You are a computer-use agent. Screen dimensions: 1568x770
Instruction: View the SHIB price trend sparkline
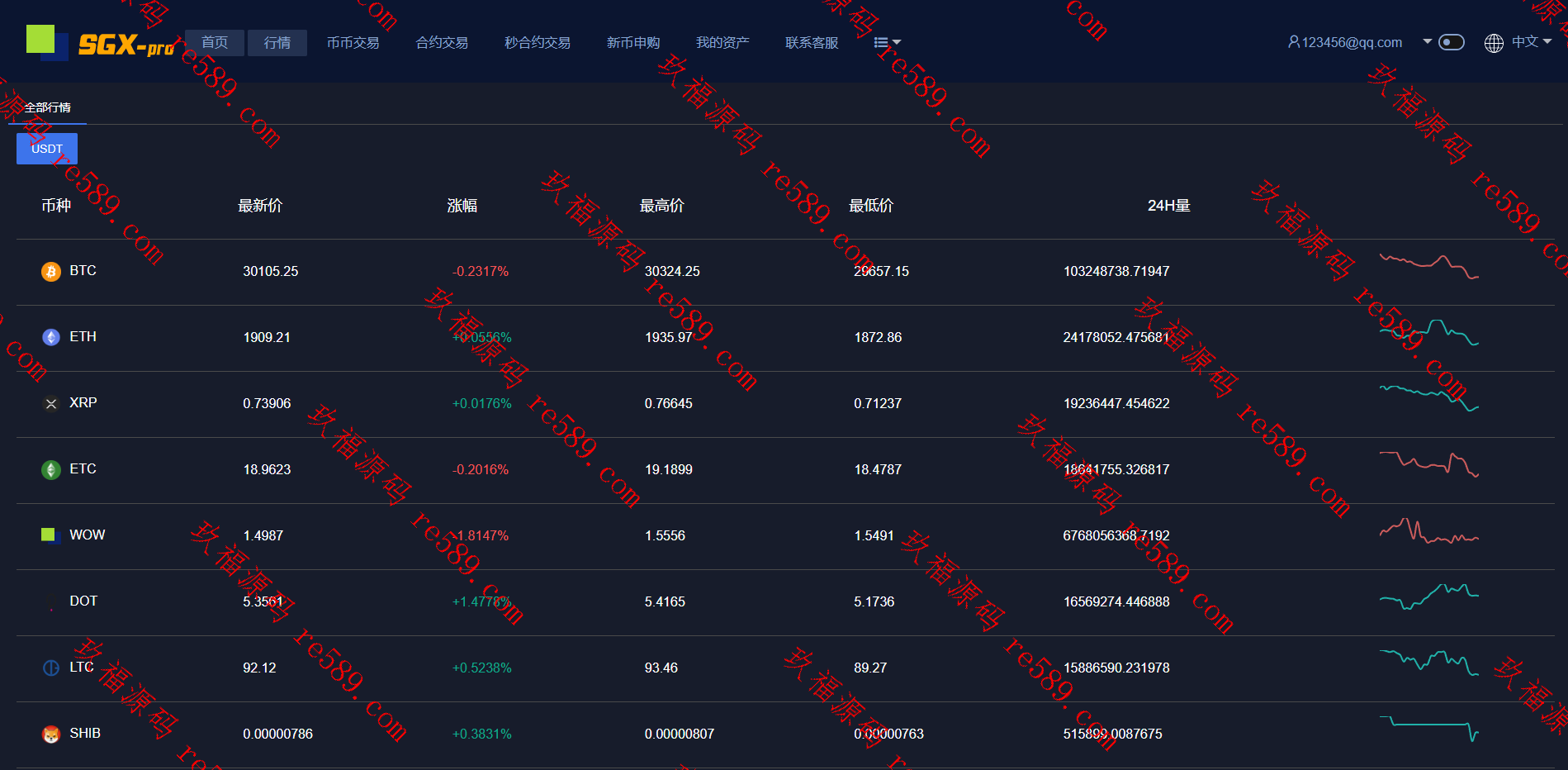pos(1428,729)
